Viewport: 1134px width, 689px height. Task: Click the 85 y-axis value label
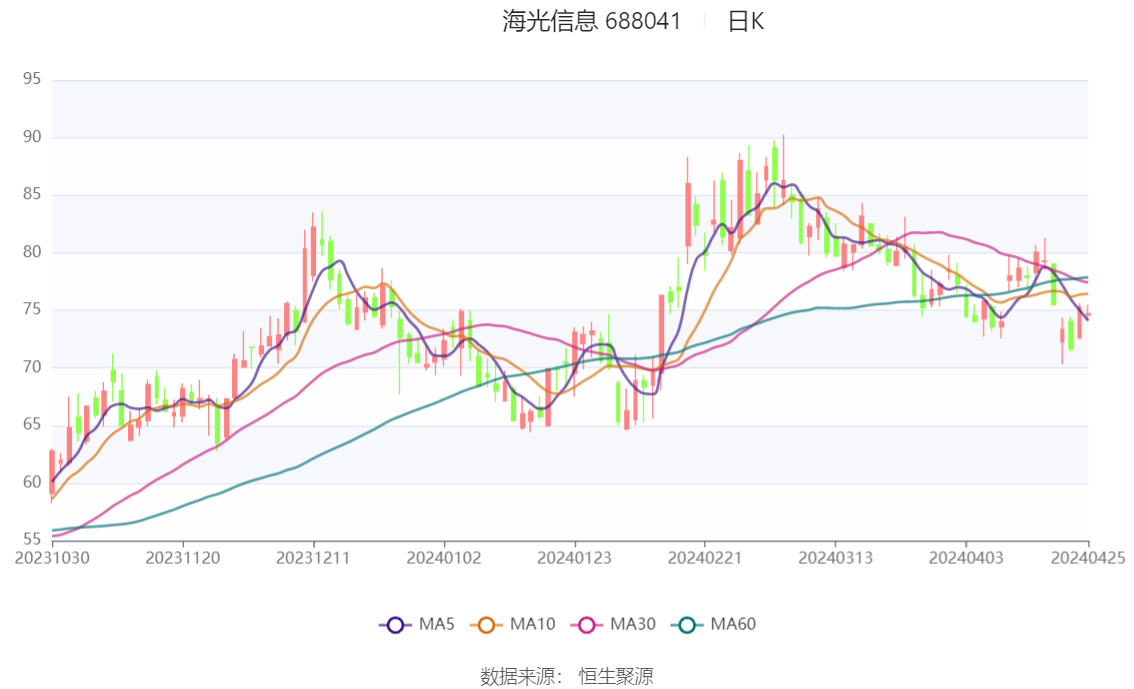pyautogui.click(x=32, y=194)
